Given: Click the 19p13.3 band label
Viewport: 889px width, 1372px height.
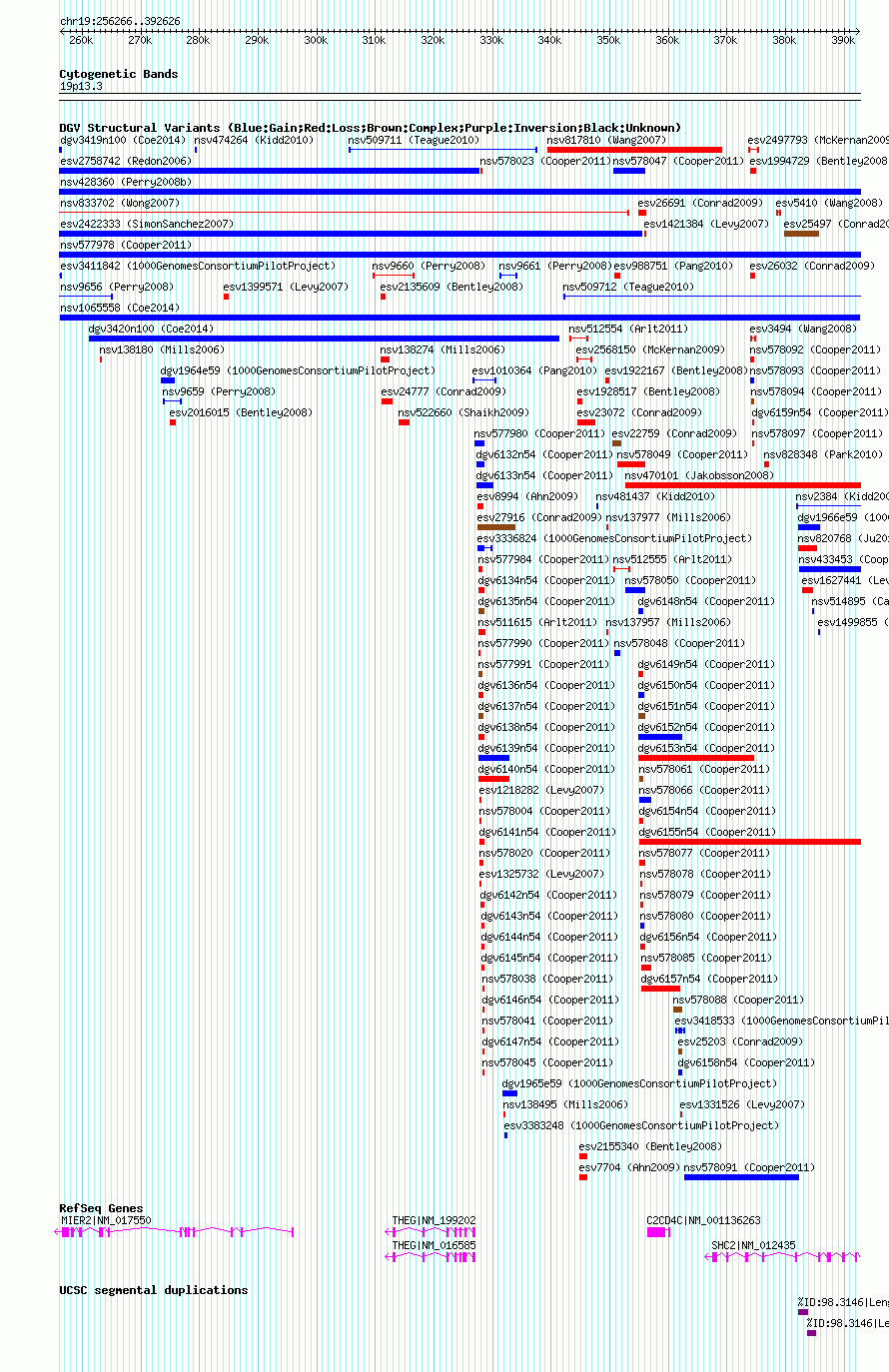Looking at the screenshot, I should coord(81,87).
